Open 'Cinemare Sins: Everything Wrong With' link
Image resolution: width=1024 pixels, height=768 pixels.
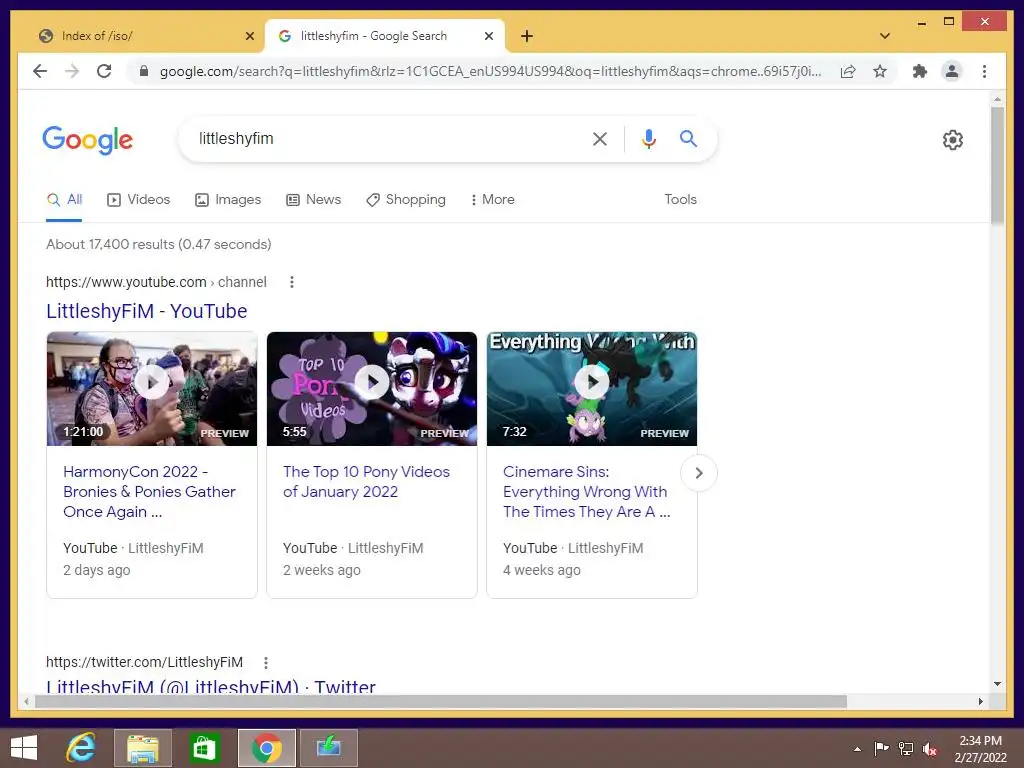(586, 492)
